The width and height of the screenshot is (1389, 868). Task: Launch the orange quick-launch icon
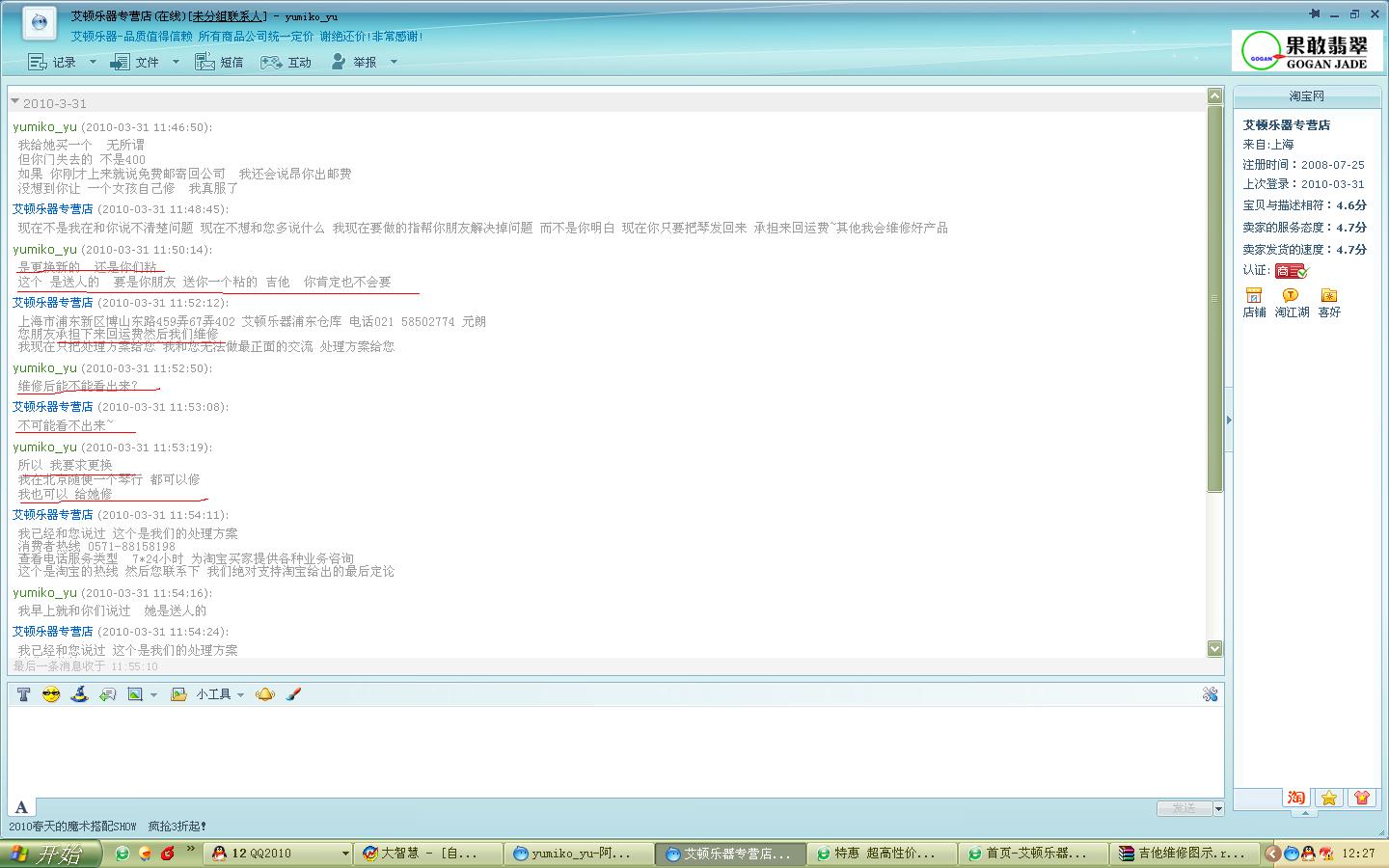(146, 854)
